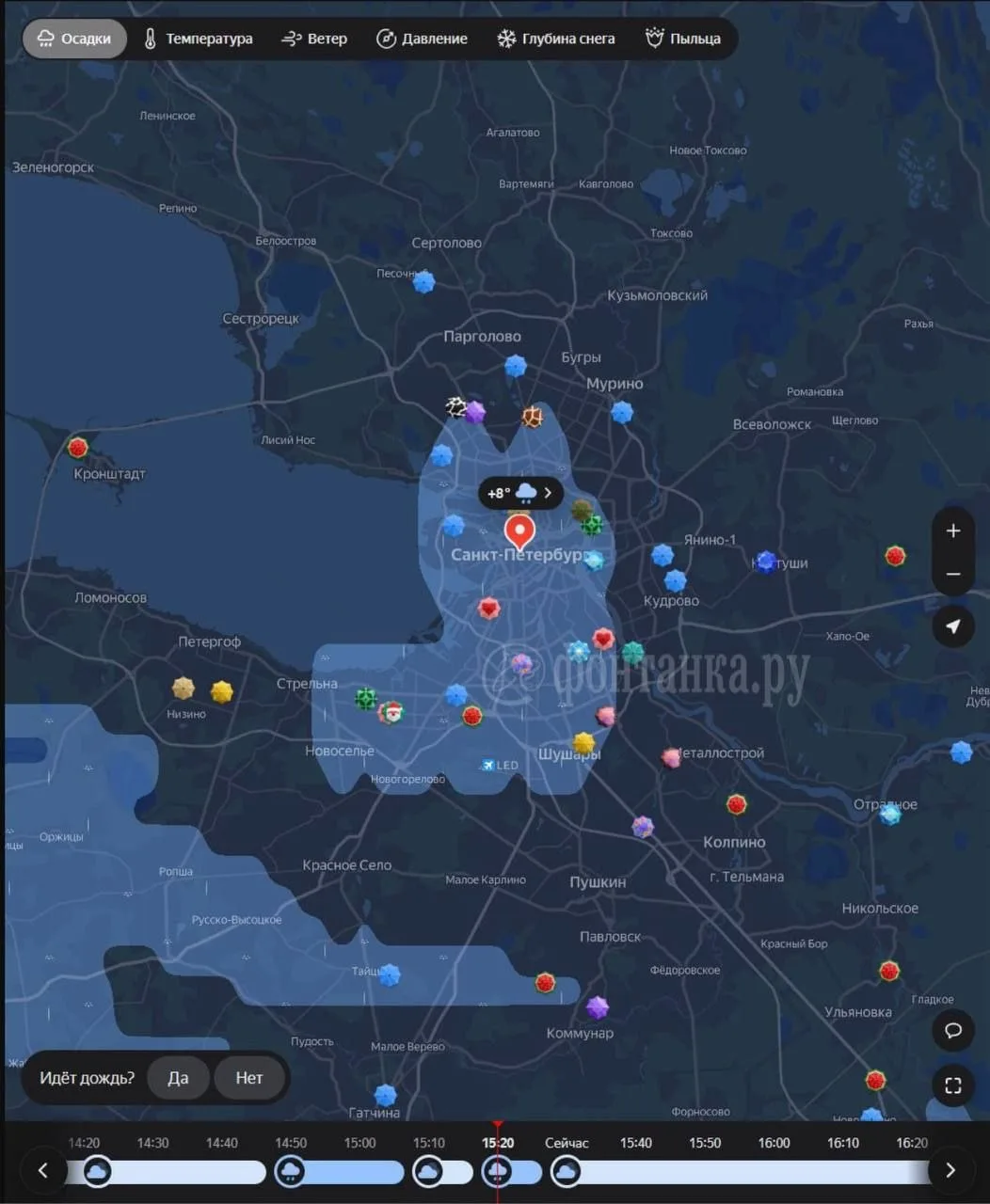Screen dimensions: 990x1204
Task: Open the feedback speech bubble icon
Action: click(953, 1031)
